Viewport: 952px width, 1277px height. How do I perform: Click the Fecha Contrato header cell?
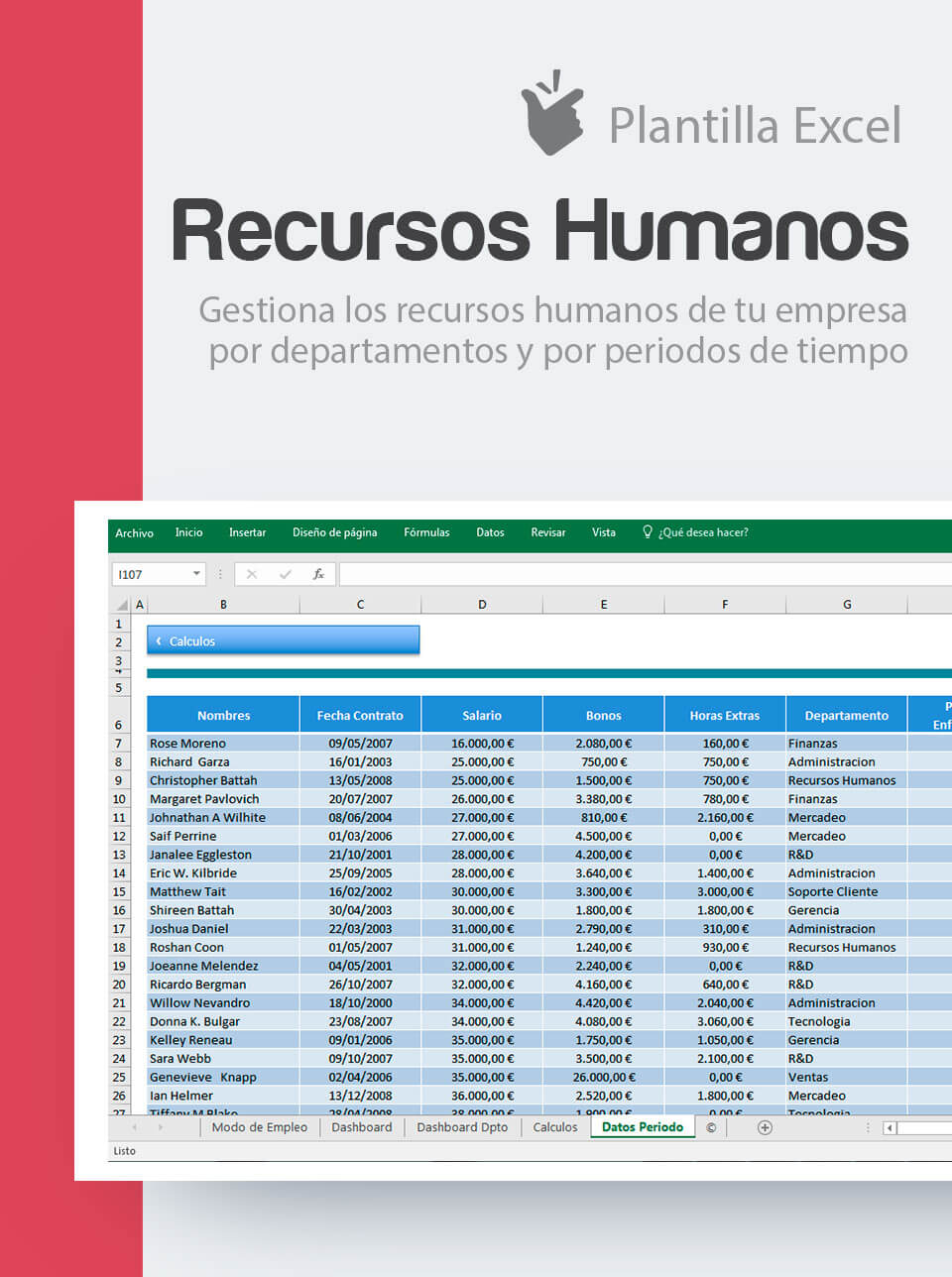pos(360,715)
